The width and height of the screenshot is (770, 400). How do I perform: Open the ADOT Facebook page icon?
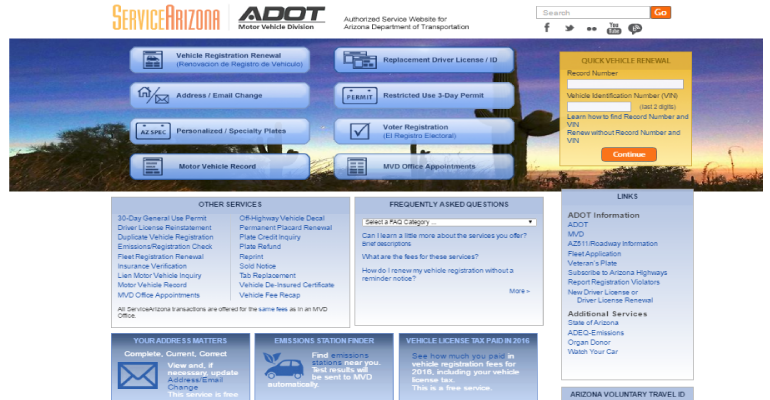click(547, 28)
